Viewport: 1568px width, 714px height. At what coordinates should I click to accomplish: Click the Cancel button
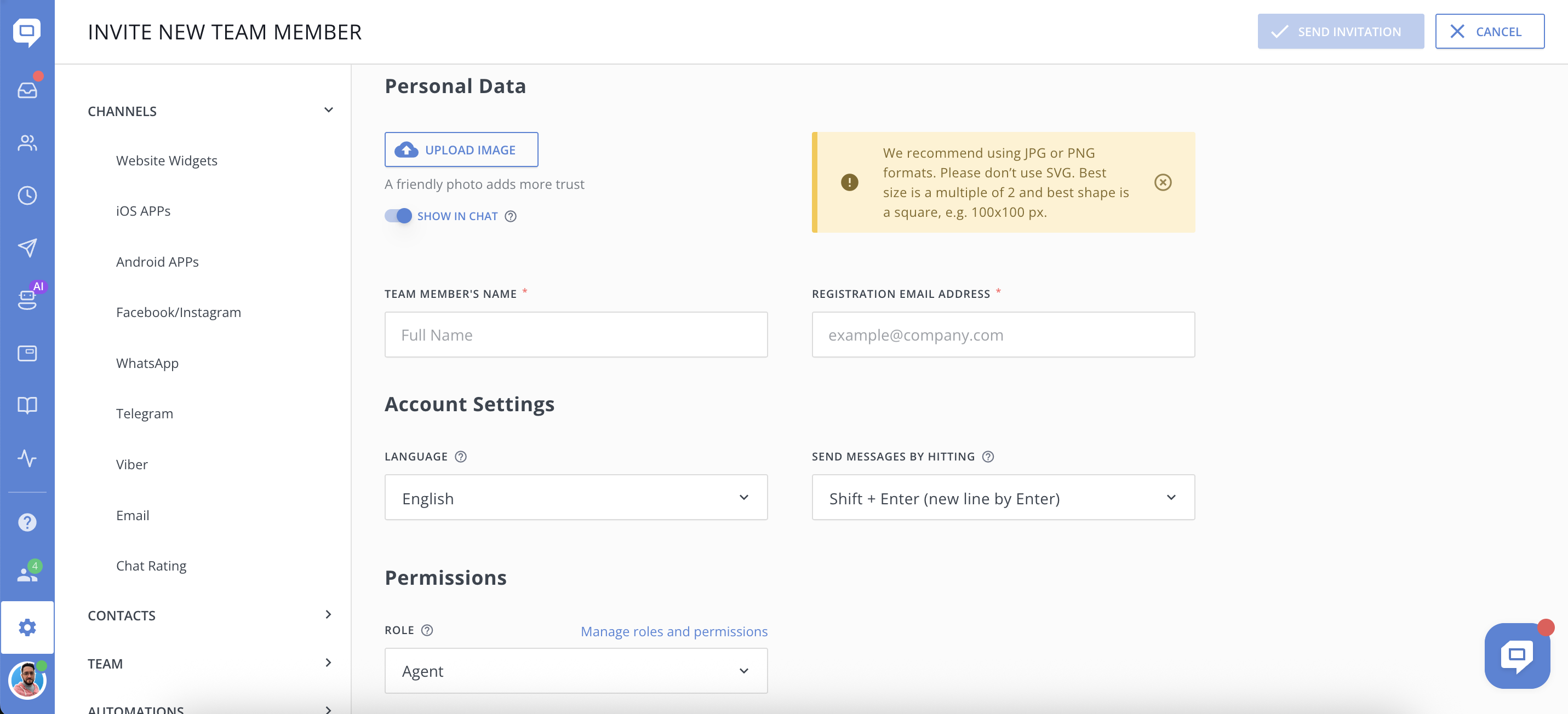pos(1490,32)
